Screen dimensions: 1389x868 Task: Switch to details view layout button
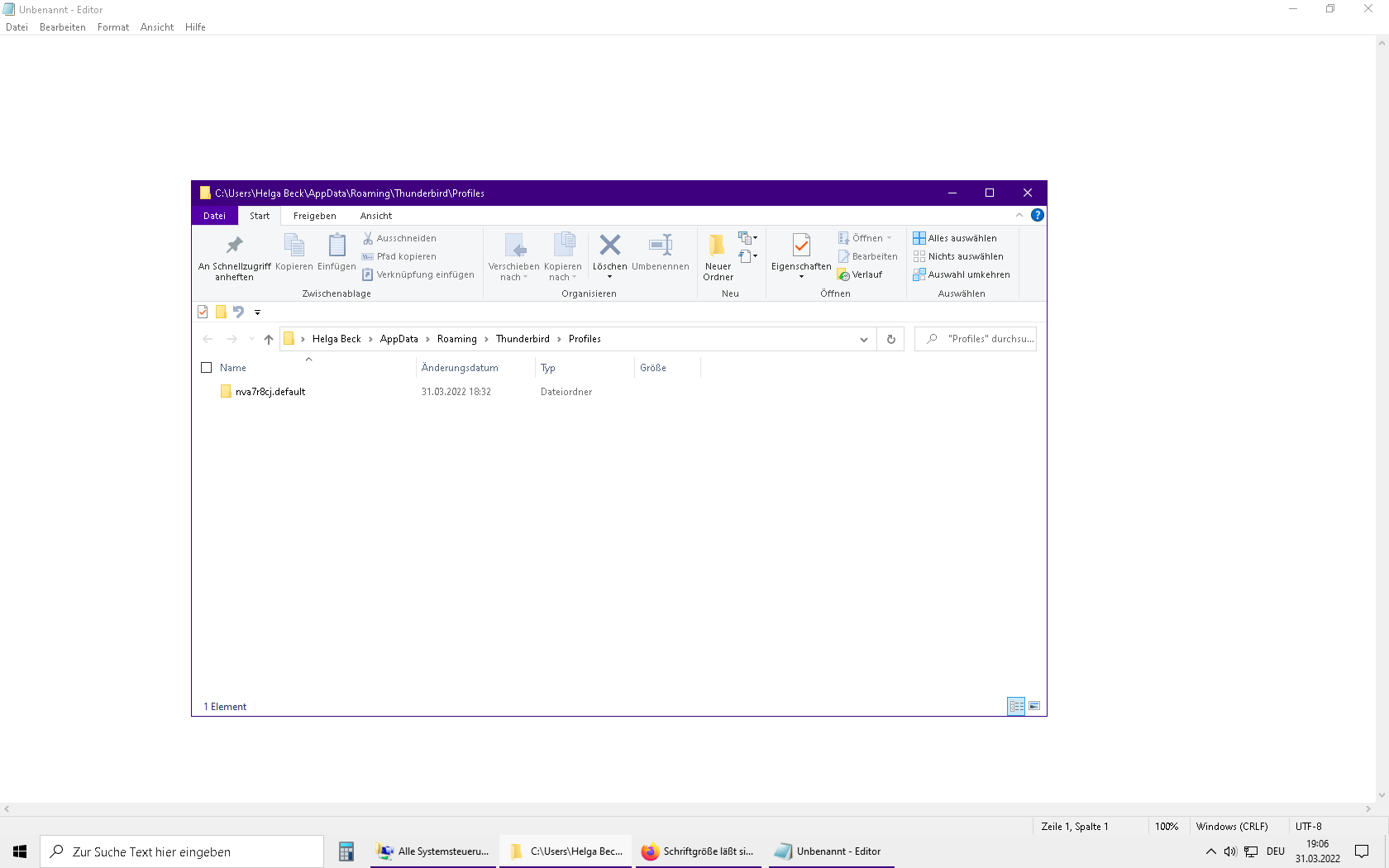[1016, 706]
